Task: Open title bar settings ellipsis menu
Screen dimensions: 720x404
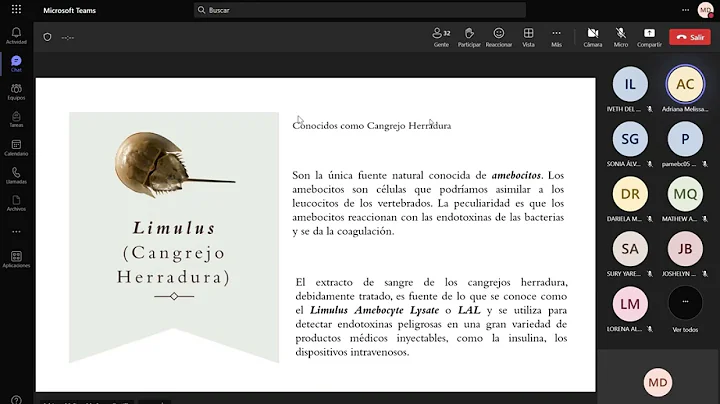Action: [686, 10]
